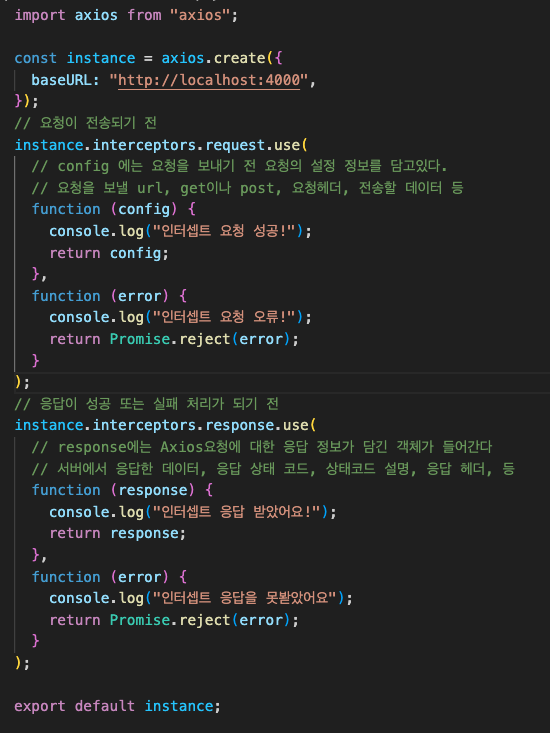The image size is (550, 733).
Task: Click the 'return response;' statement
Action: pos(117,533)
